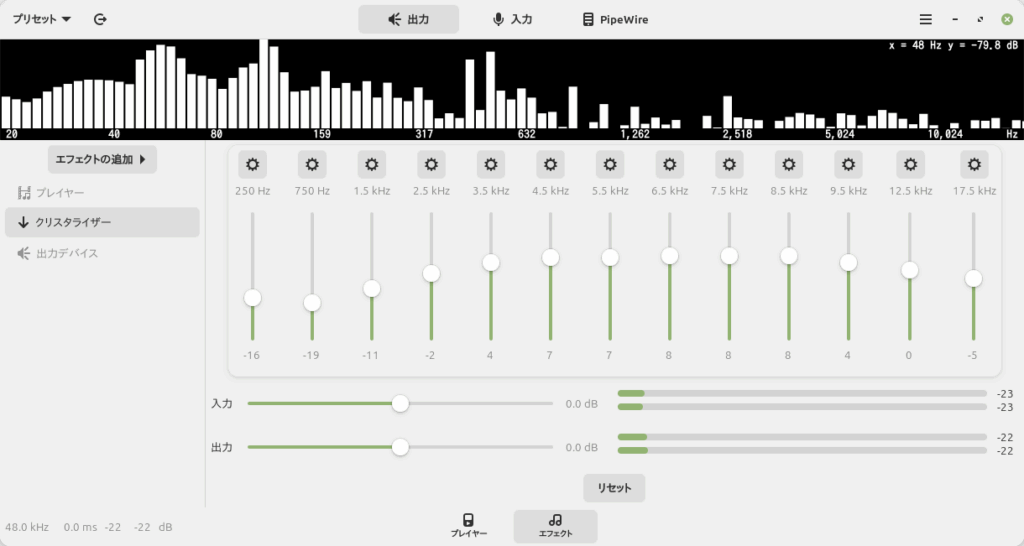
Task: Click the bypass arrow icon beside プリセット
Action: [100, 19]
